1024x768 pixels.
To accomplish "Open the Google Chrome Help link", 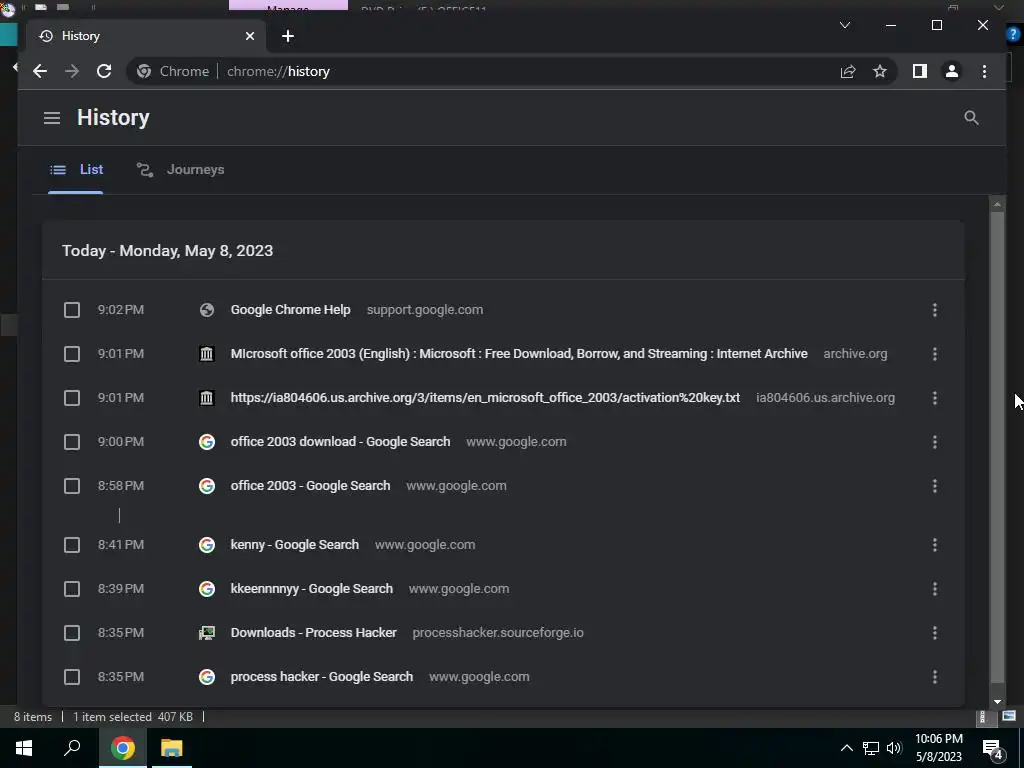I will tap(290, 310).
